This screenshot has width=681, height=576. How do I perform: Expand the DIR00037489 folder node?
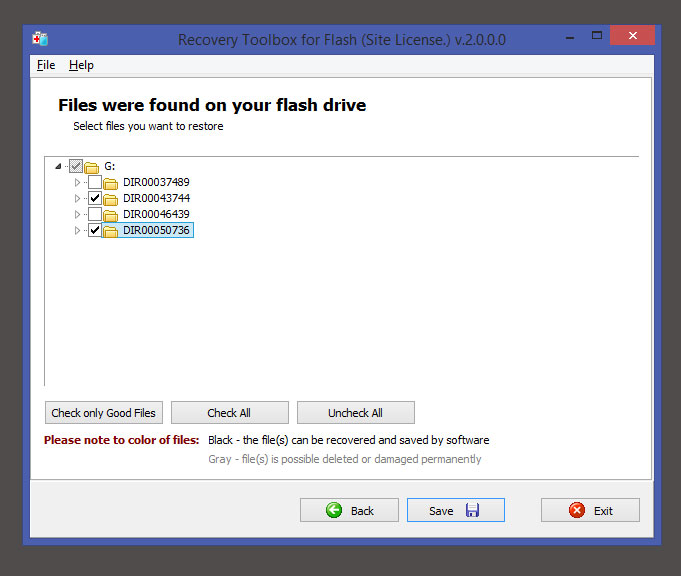(77, 182)
